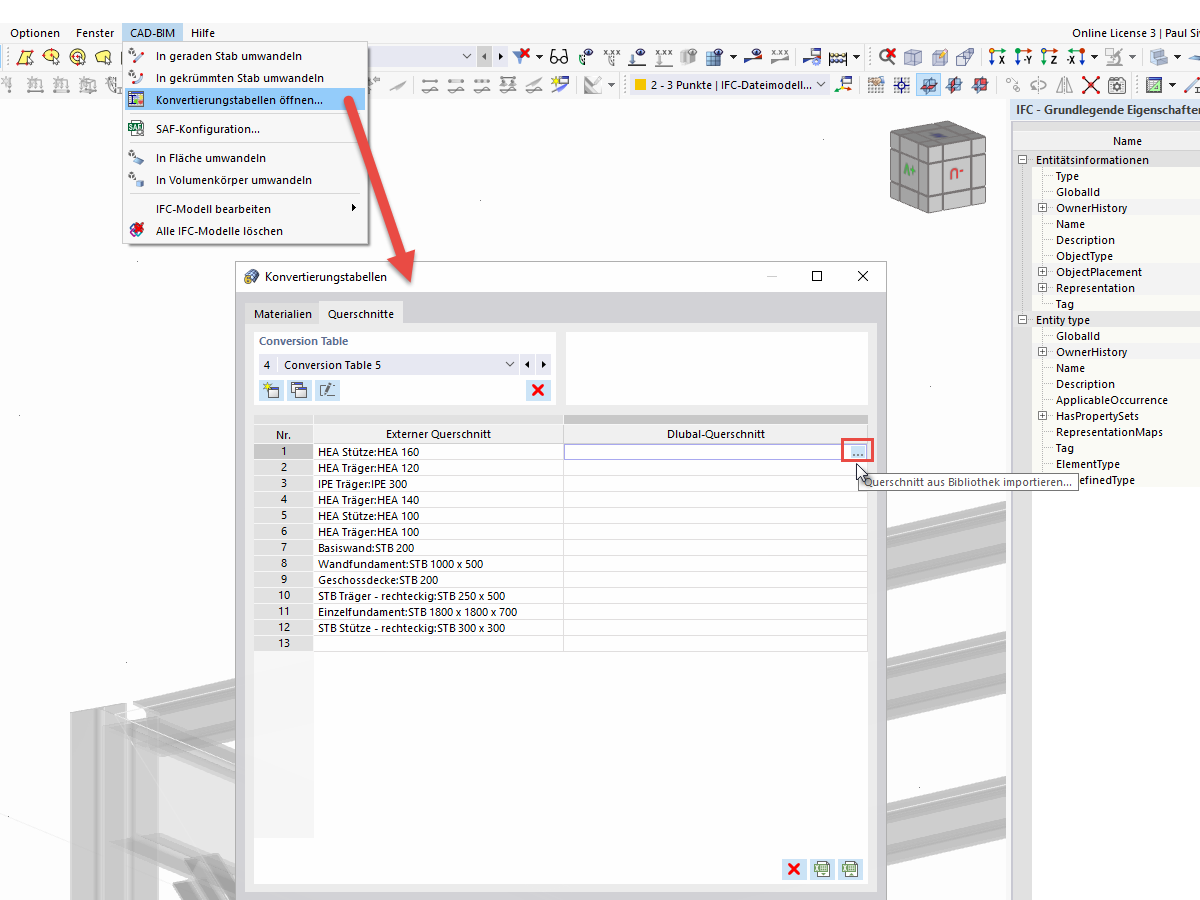Expand ObjectPlacement tree node
Screen dimensions: 1200x900
point(1042,272)
